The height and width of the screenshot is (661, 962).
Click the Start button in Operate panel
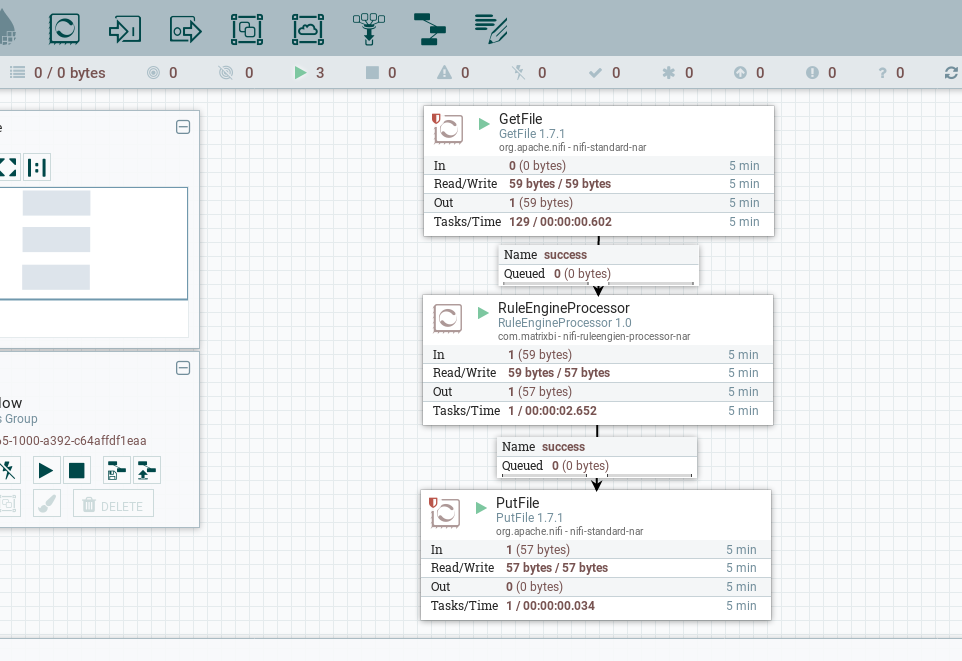pyautogui.click(x=46, y=470)
